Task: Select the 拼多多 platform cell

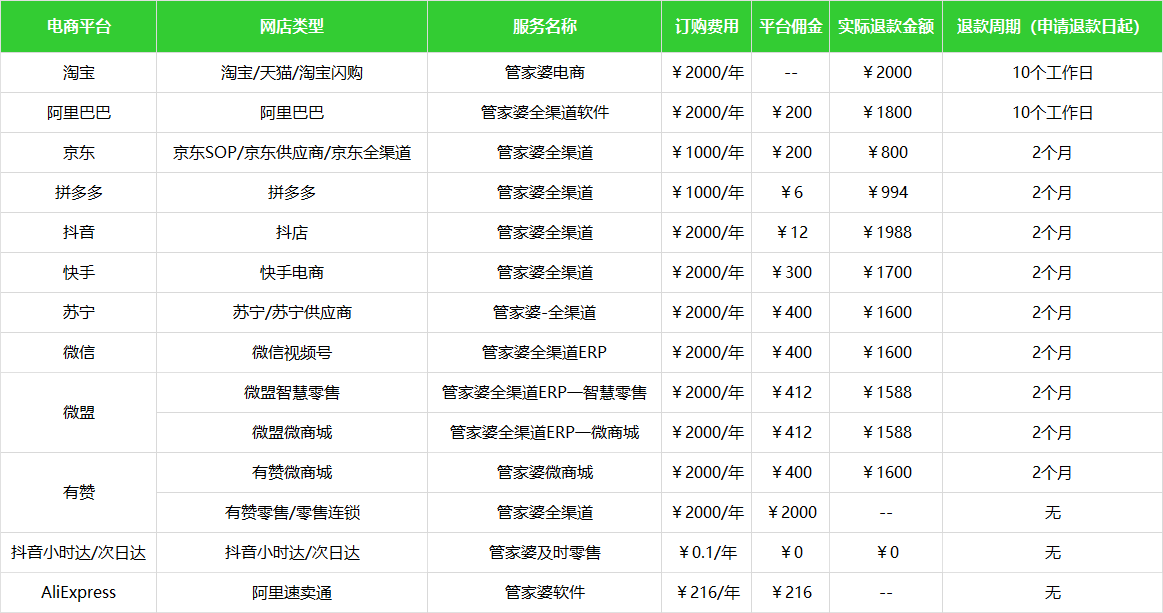Action: tap(79, 193)
